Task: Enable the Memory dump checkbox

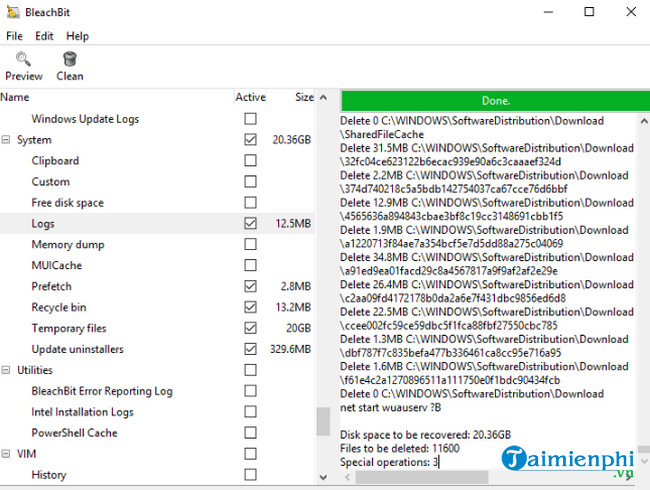Action: coord(250,245)
